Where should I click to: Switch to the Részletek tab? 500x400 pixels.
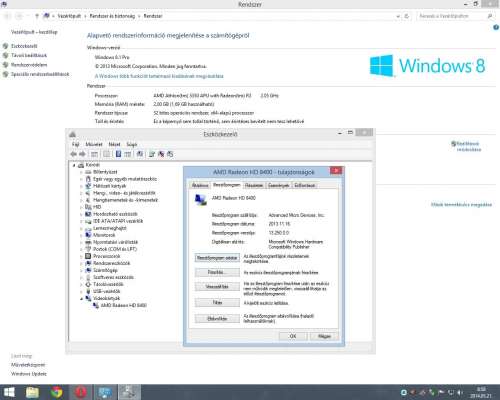click(254, 185)
